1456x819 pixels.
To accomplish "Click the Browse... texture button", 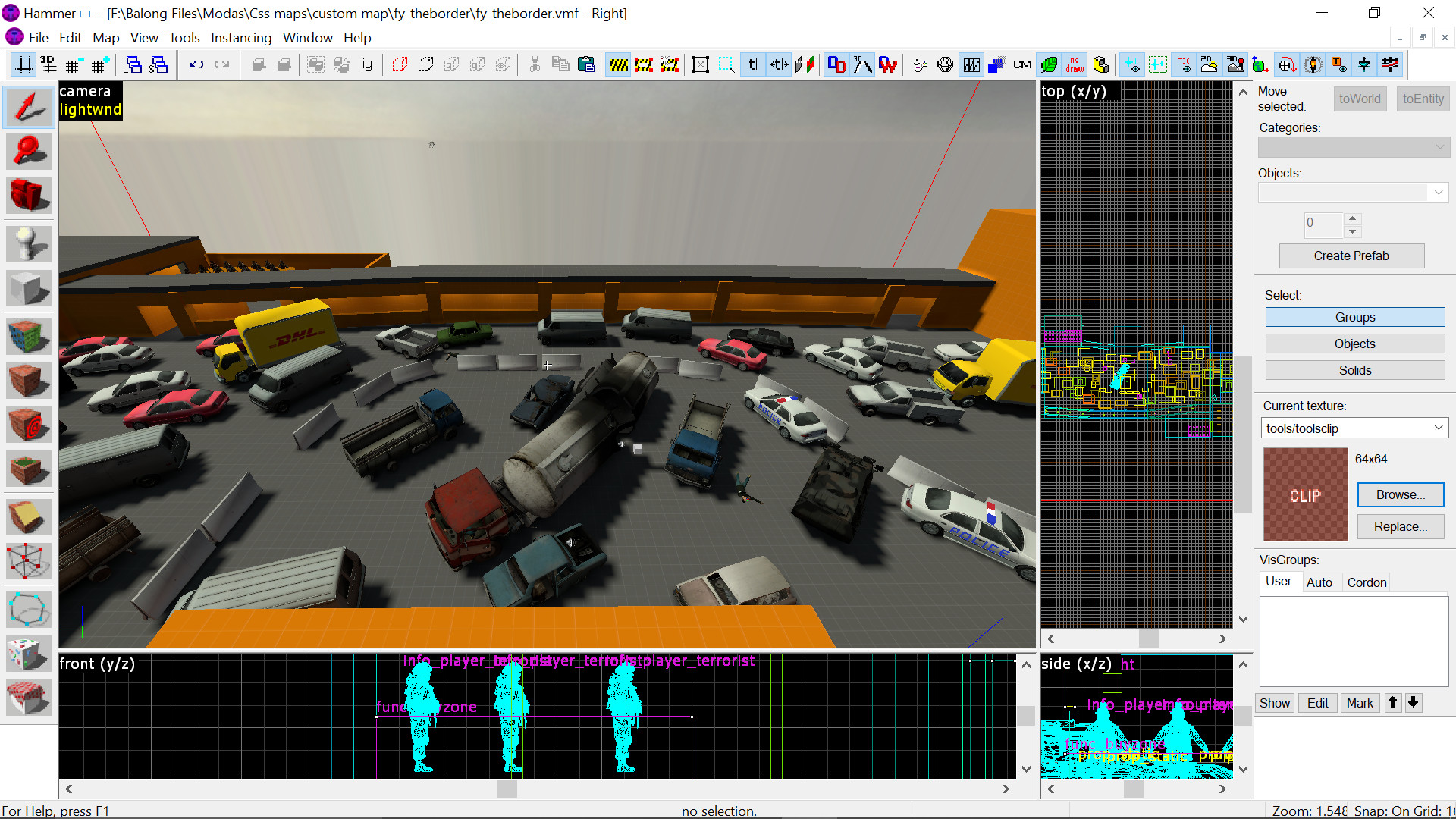I will click(1400, 494).
